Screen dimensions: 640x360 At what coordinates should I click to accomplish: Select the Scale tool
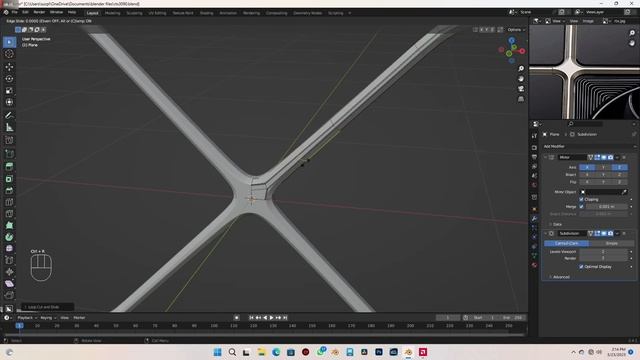coord(9,91)
